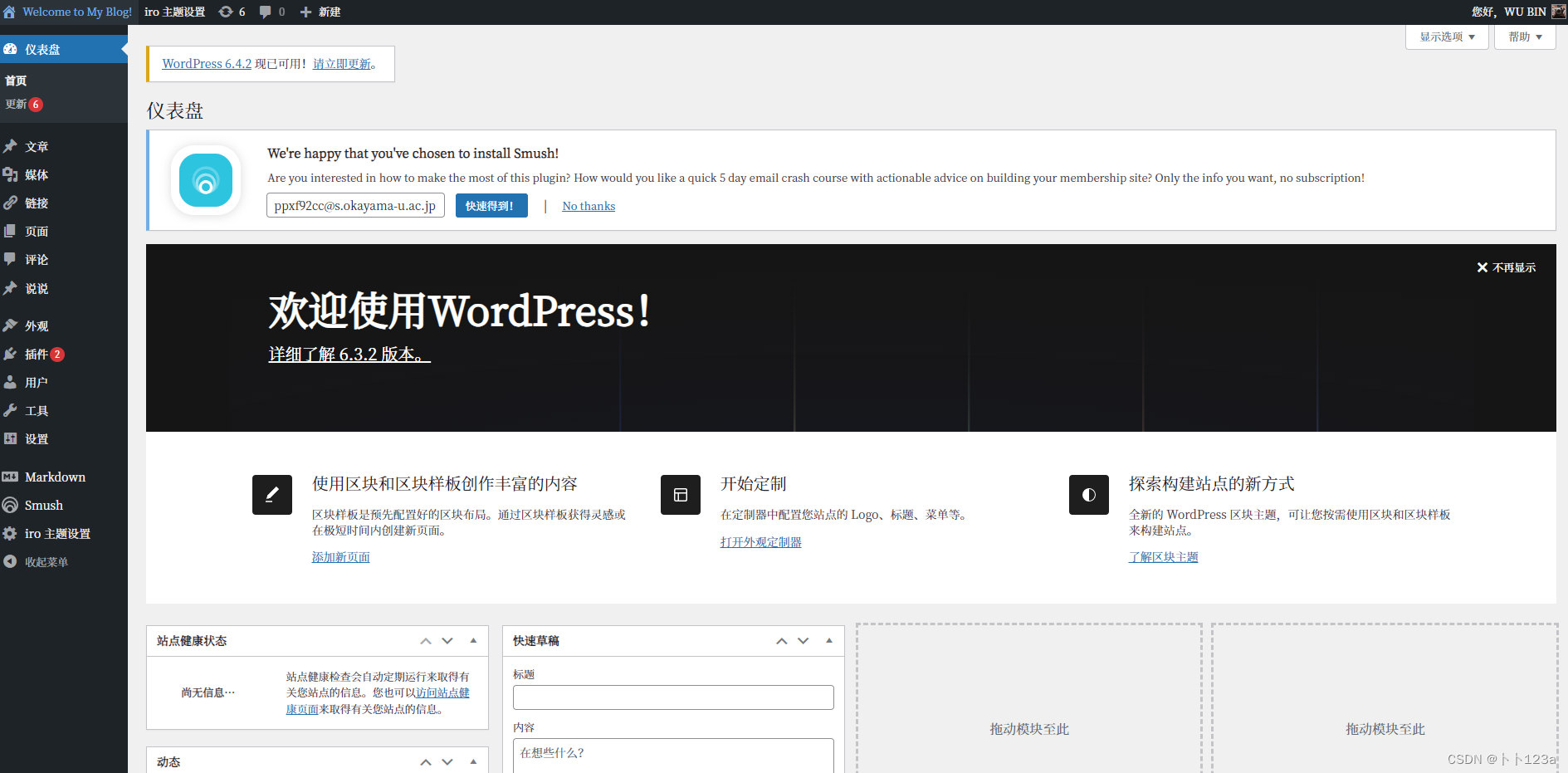The image size is (1568, 773).
Task: Click 了解区块主题 link
Action: (1164, 557)
